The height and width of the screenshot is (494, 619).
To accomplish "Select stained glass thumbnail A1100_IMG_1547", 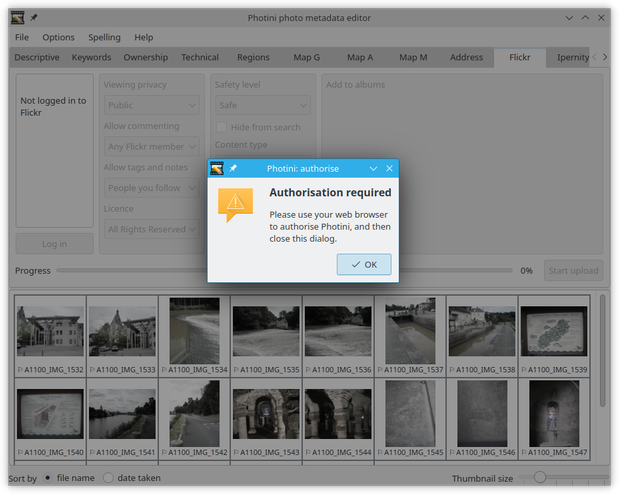I will pyautogui.click(x=554, y=419).
